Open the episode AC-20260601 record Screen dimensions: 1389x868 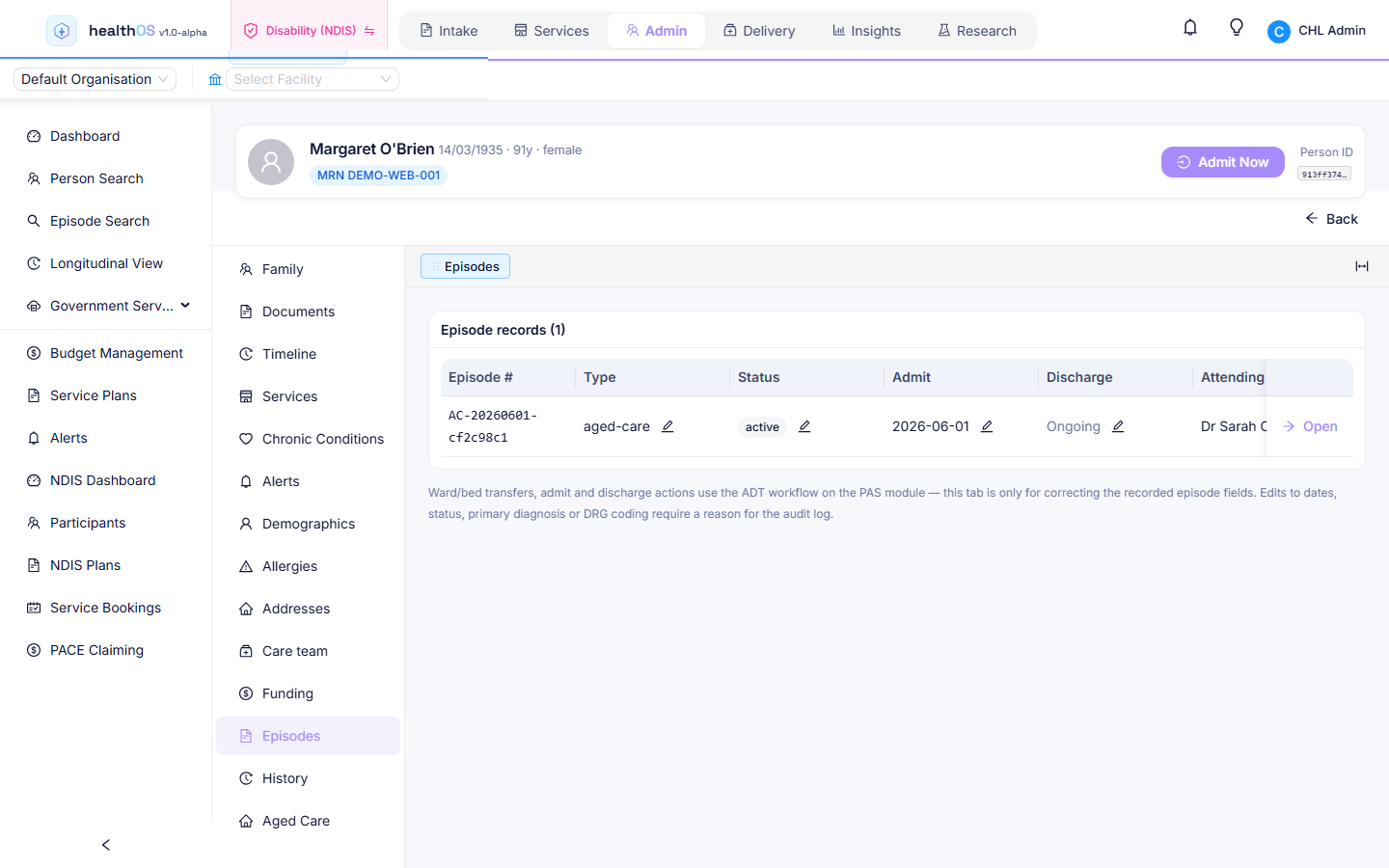1310,426
